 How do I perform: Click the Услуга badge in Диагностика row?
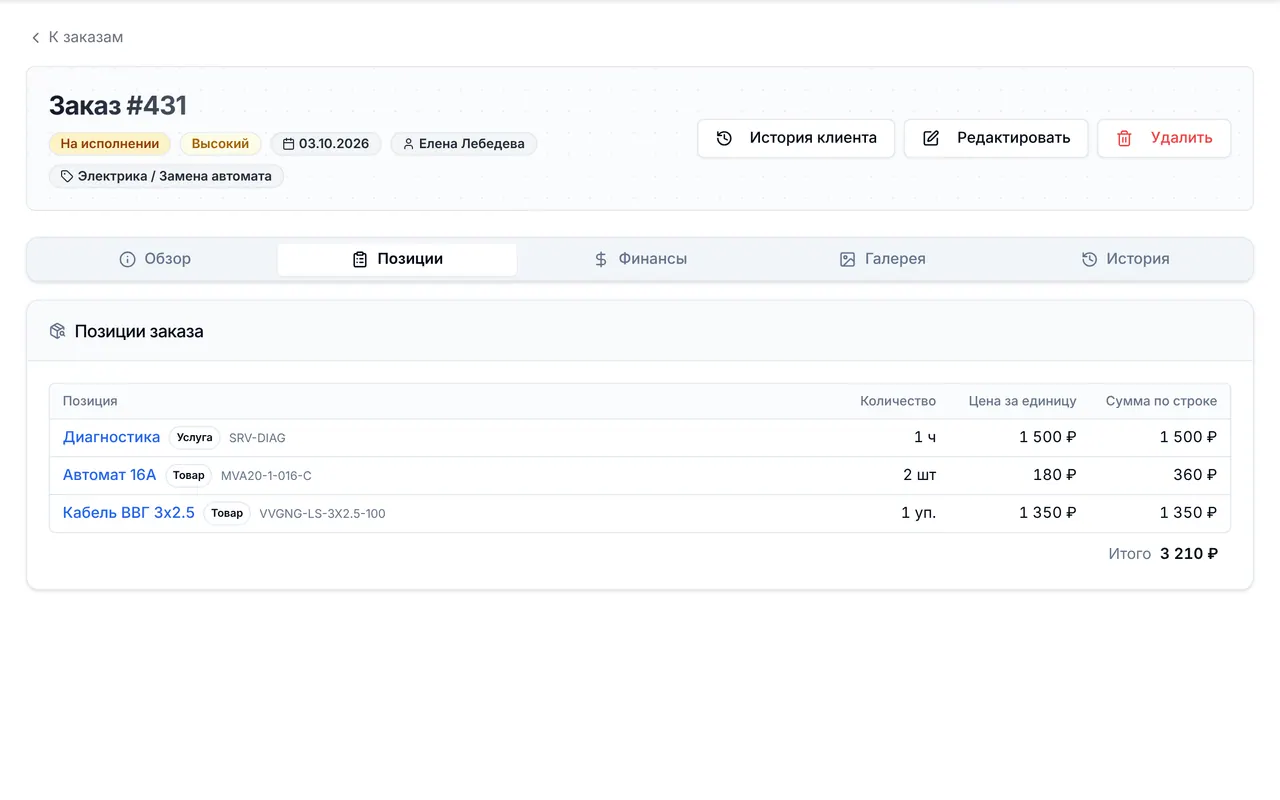195,438
